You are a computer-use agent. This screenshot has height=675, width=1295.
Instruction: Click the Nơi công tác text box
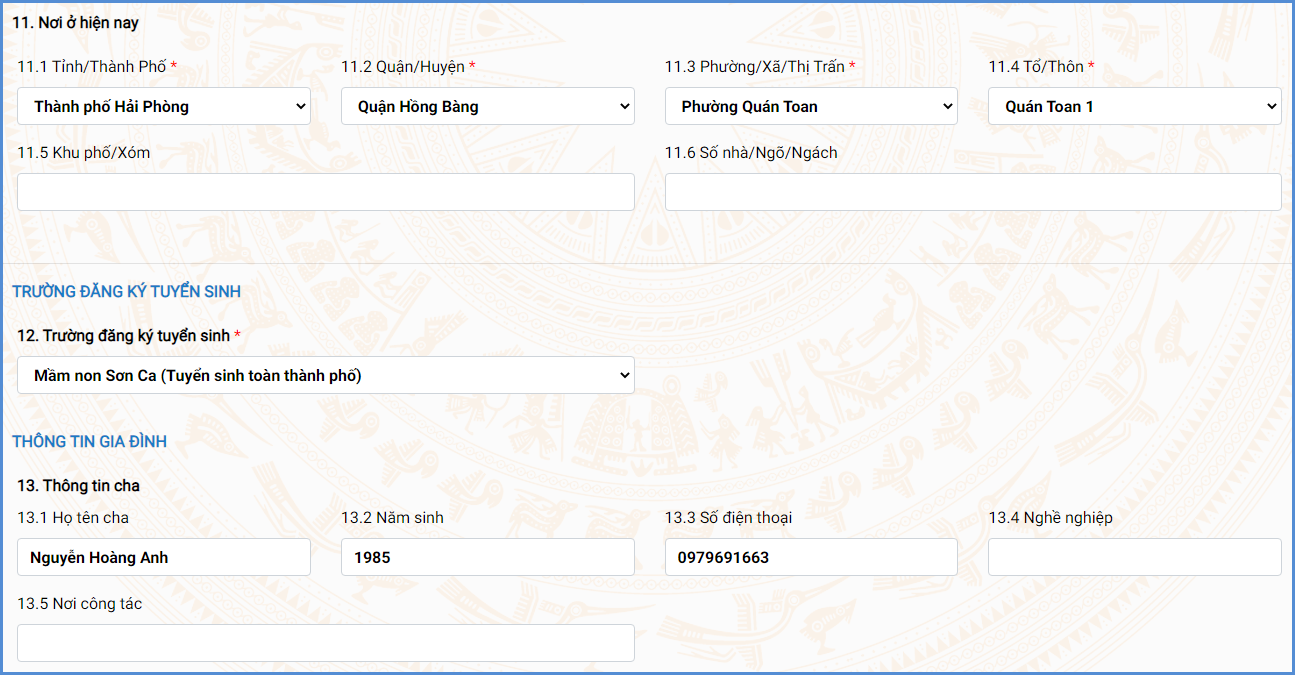click(326, 643)
